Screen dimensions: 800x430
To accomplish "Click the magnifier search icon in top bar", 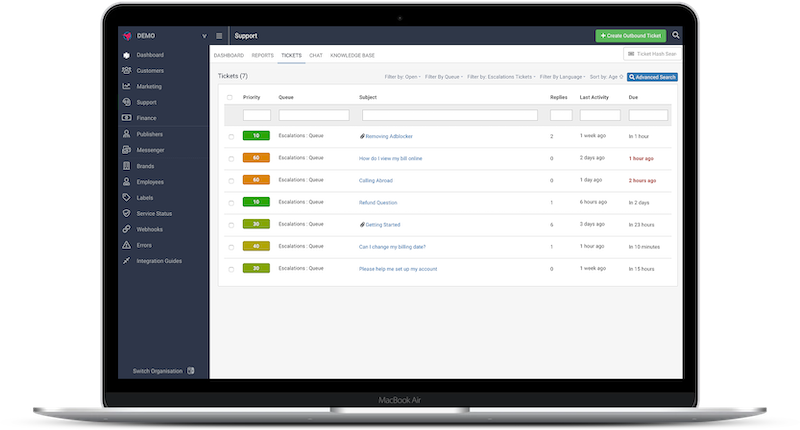I will 676,35.
